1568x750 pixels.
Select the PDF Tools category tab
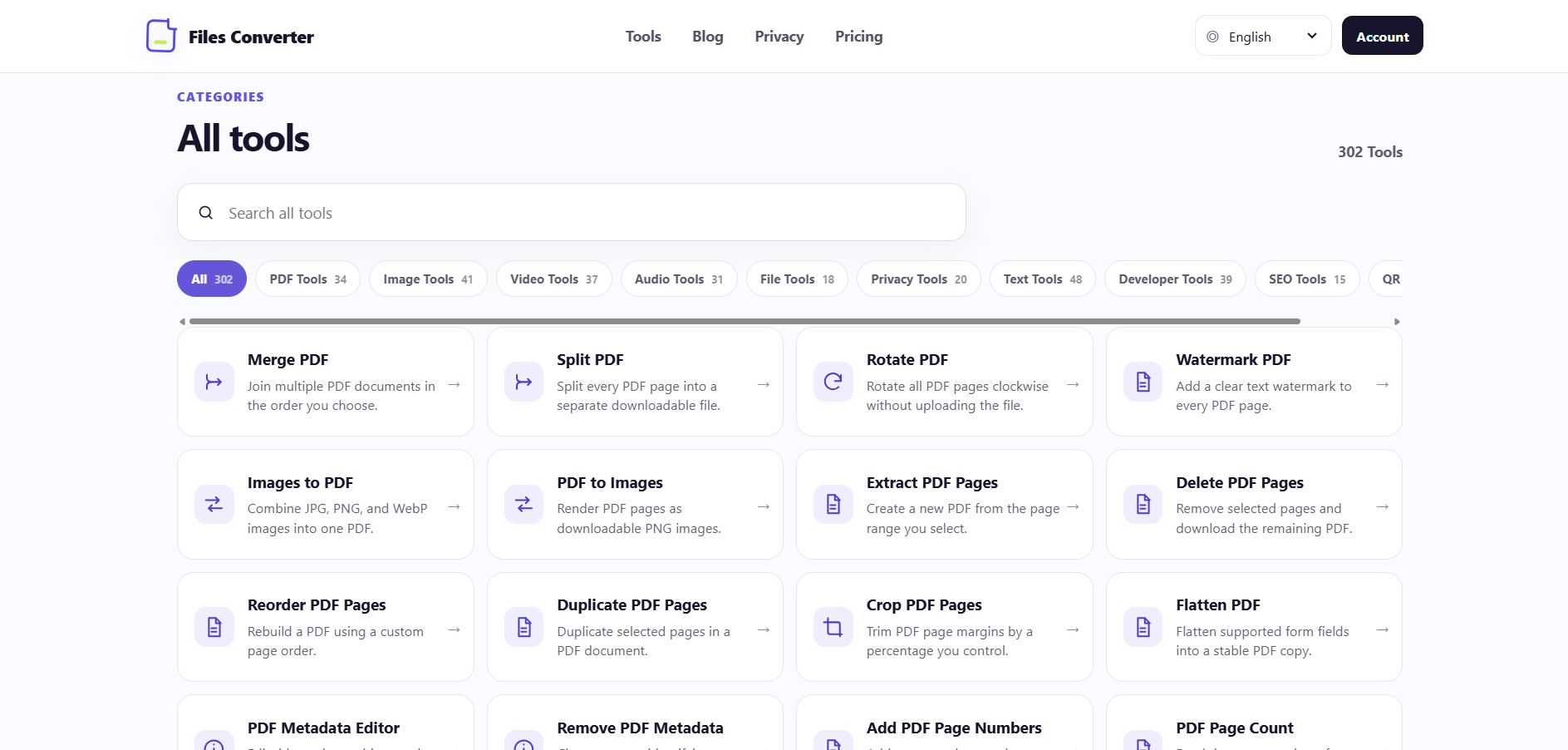click(x=308, y=279)
